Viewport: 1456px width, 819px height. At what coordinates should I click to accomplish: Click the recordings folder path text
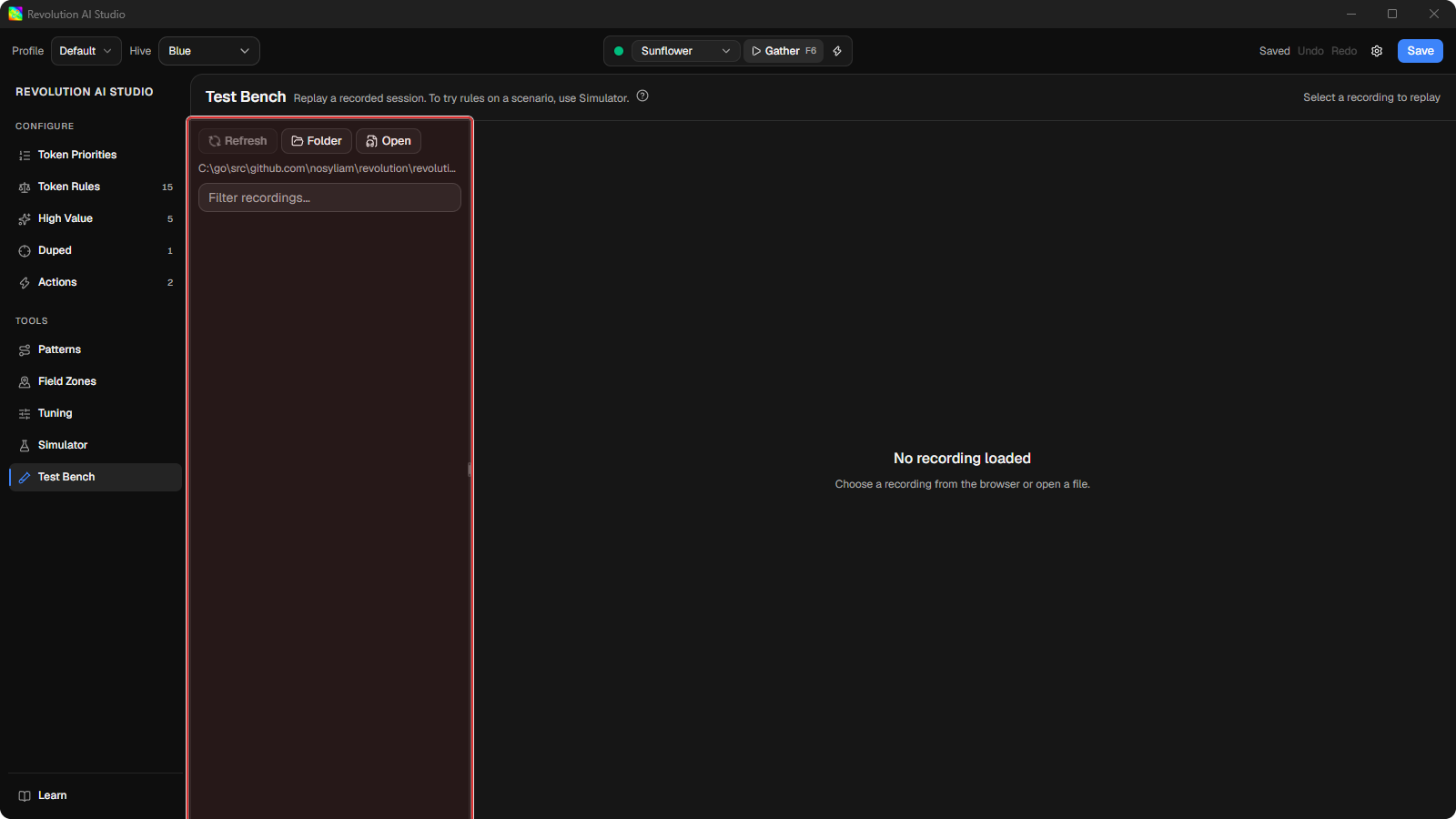pyautogui.click(x=328, y=168)
